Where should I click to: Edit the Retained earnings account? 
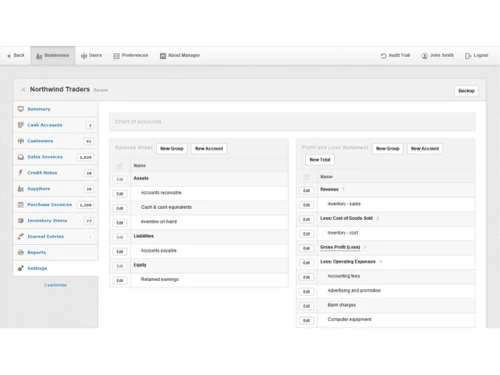click(120, 280)
